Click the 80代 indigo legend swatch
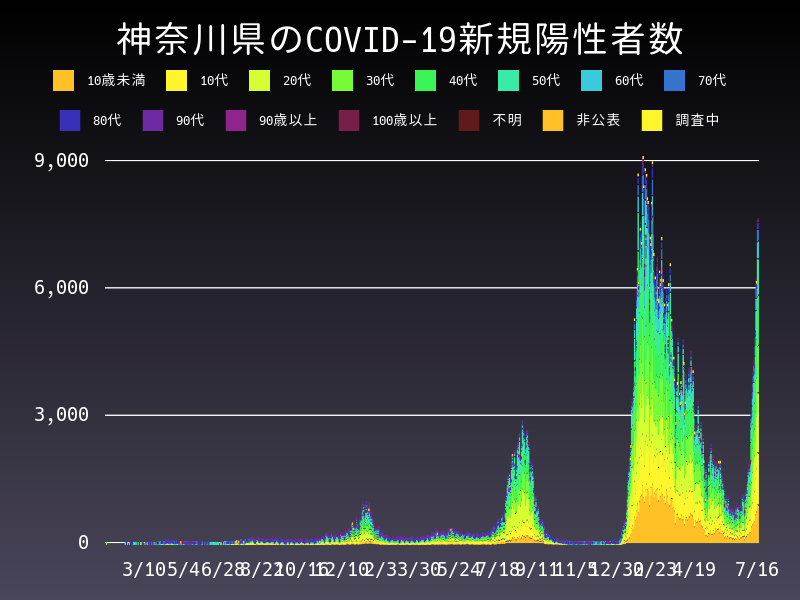Image resolution: width=800 pixels, height=600 pixels. (x=70, y=120)
